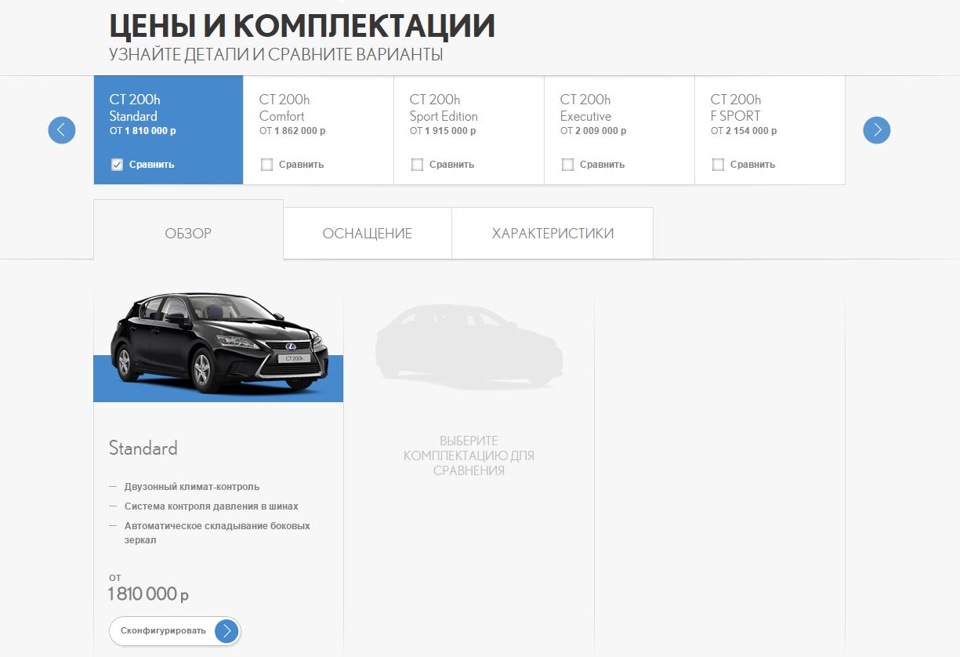Tick the Сравнить box for Executive

(x=568, y=165)
